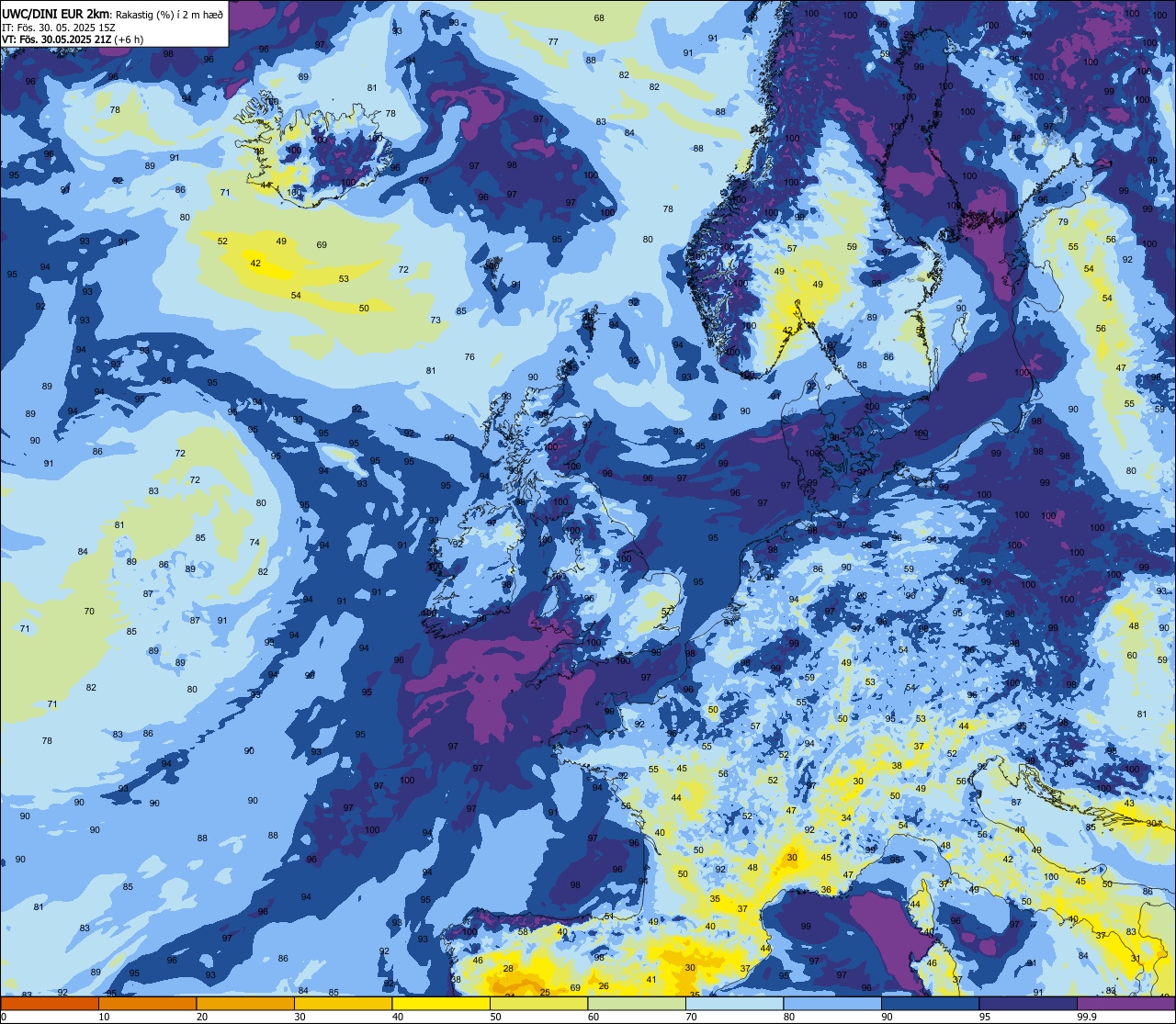The image size is (1176, 1024).
Task: Click the legend label '30'
Action: [300, 1017]
